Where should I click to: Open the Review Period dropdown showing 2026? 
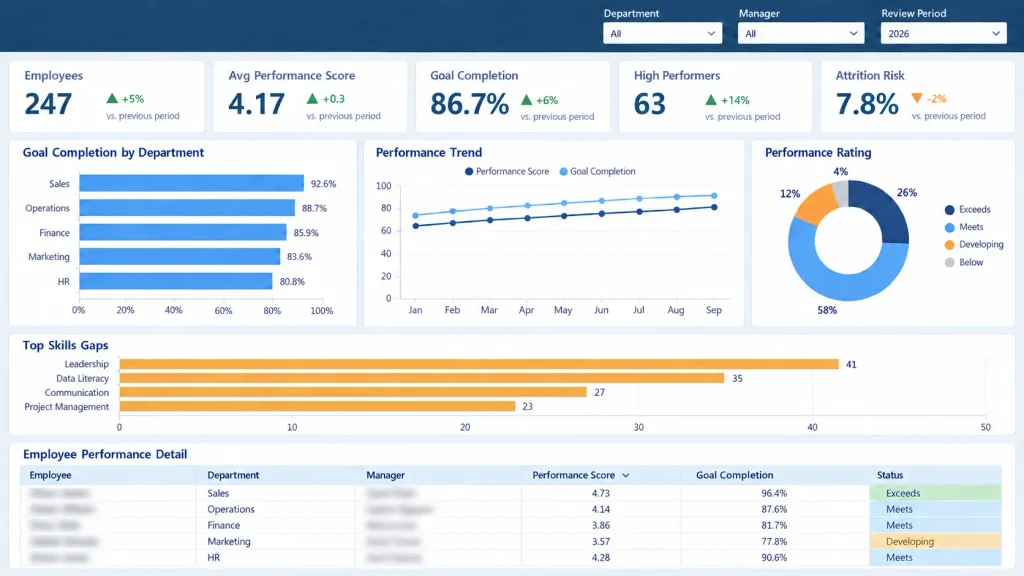pyautogui.click(x=943, y=33)
